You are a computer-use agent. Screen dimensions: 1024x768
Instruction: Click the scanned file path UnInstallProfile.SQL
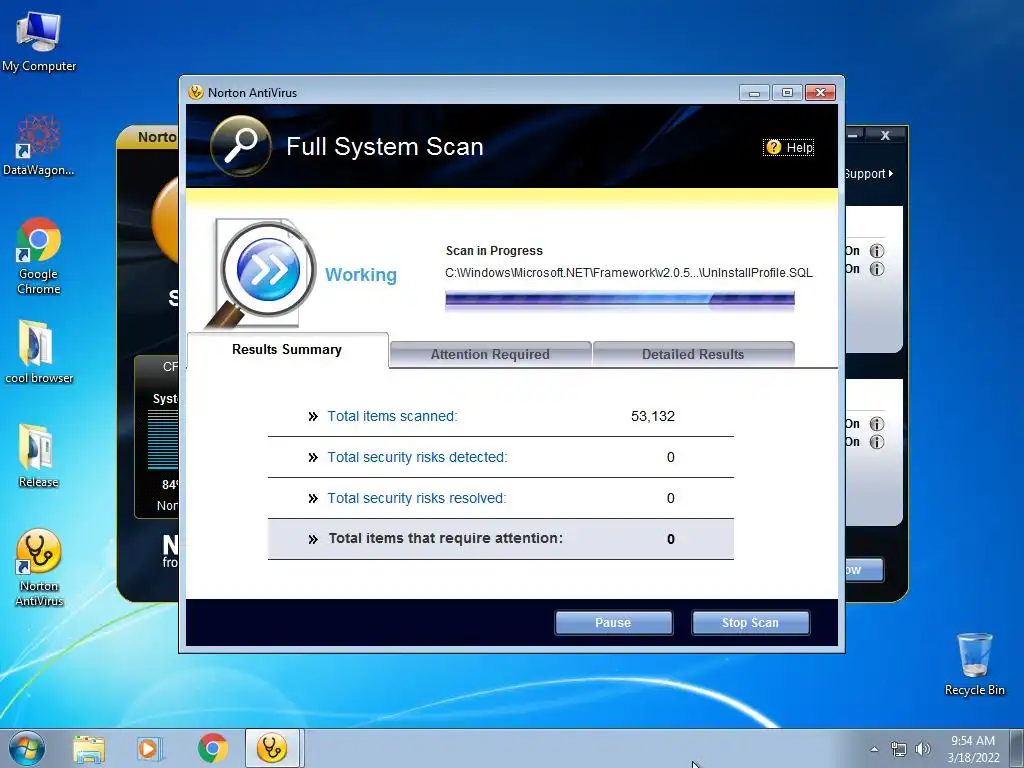629,273
